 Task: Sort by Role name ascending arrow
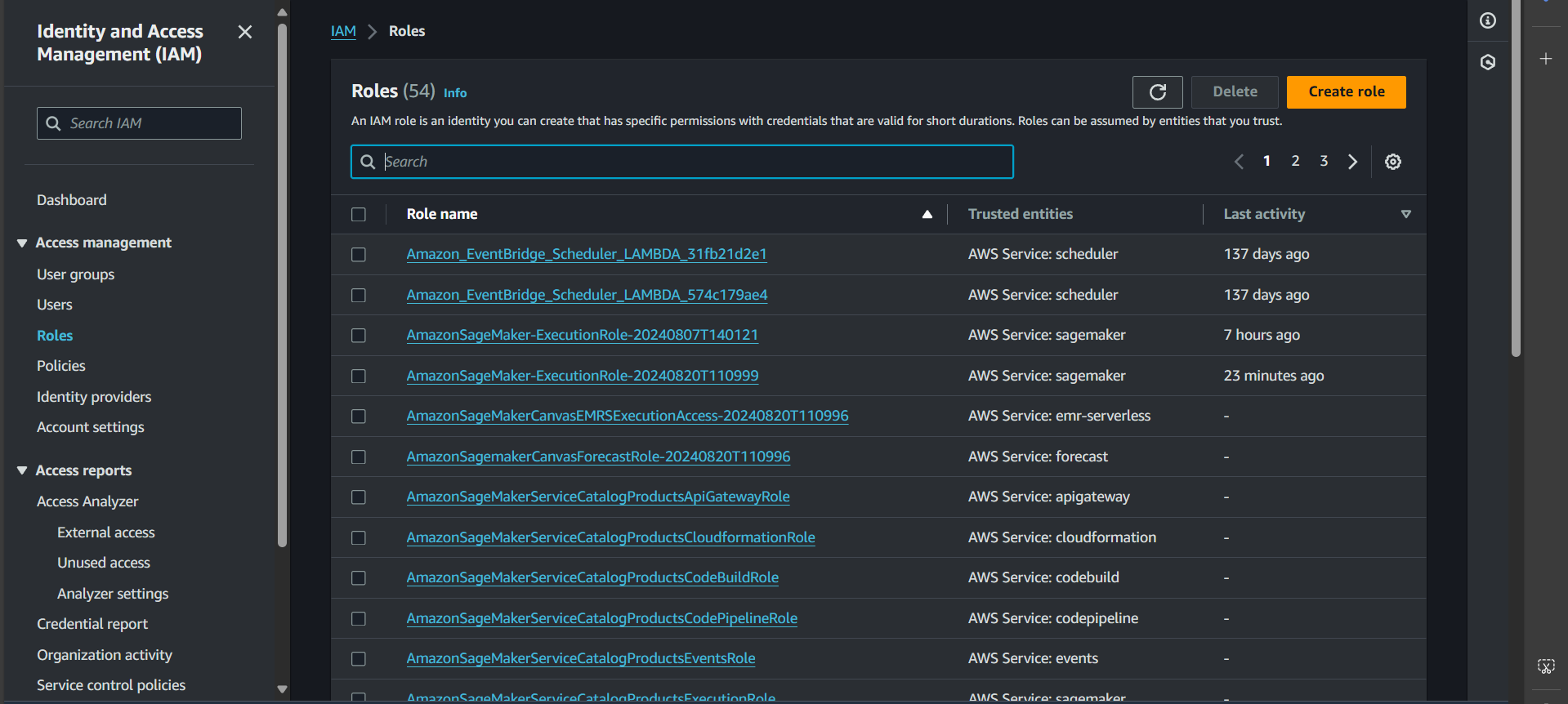pyautogui.click(x=927, y=214)
